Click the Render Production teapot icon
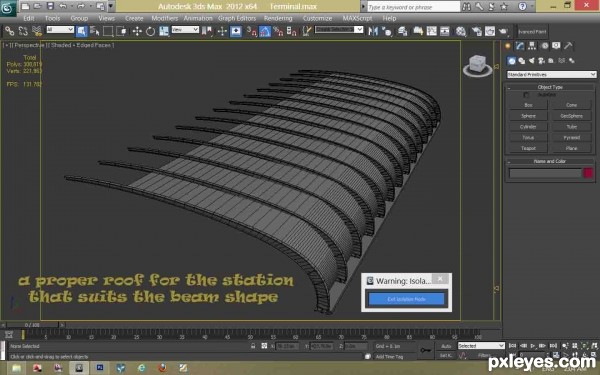This screenshot has width=600, height=375. [x=503, y=31]
